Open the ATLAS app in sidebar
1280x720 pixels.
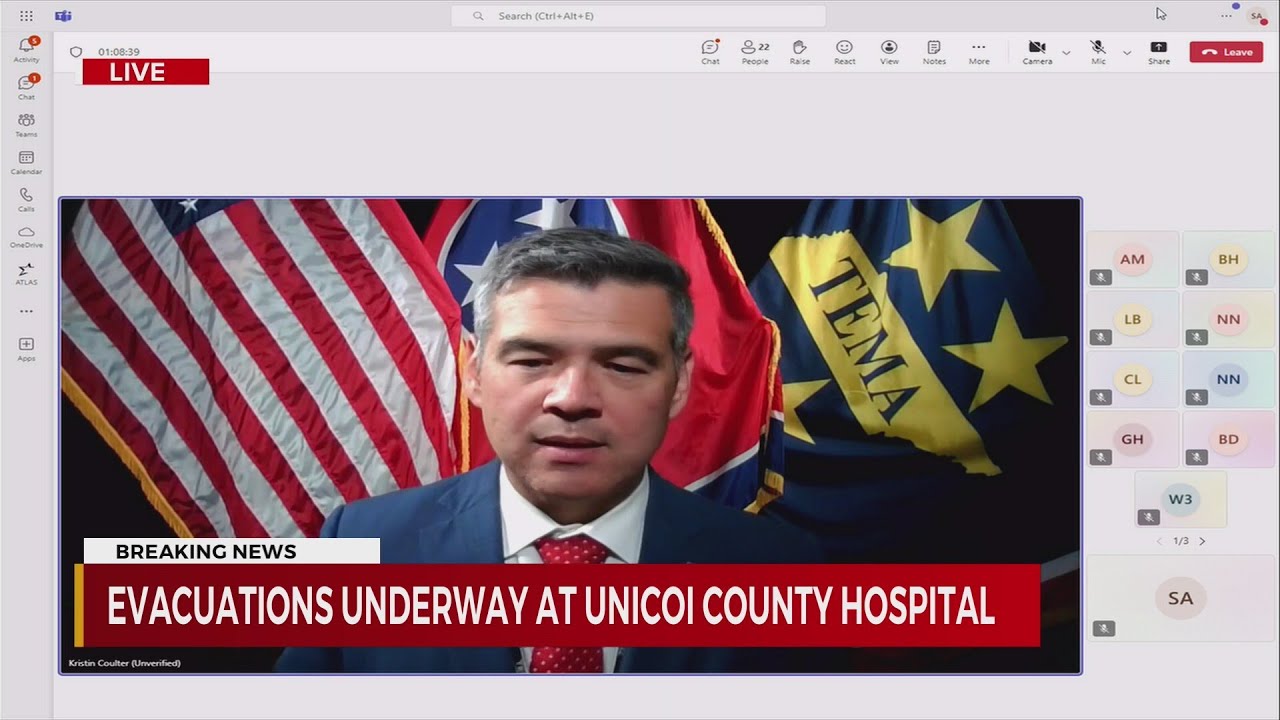click(26, 273)
